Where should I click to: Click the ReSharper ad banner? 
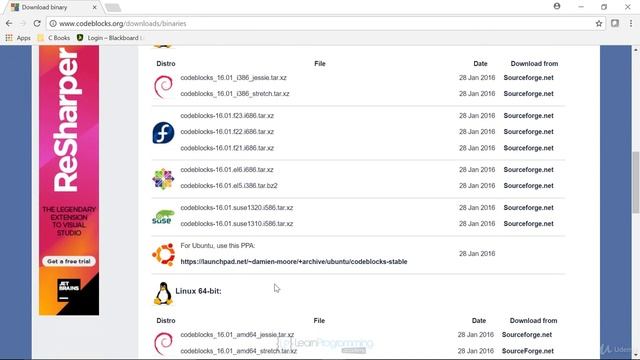pyautogui.click(x=69, y=180)
